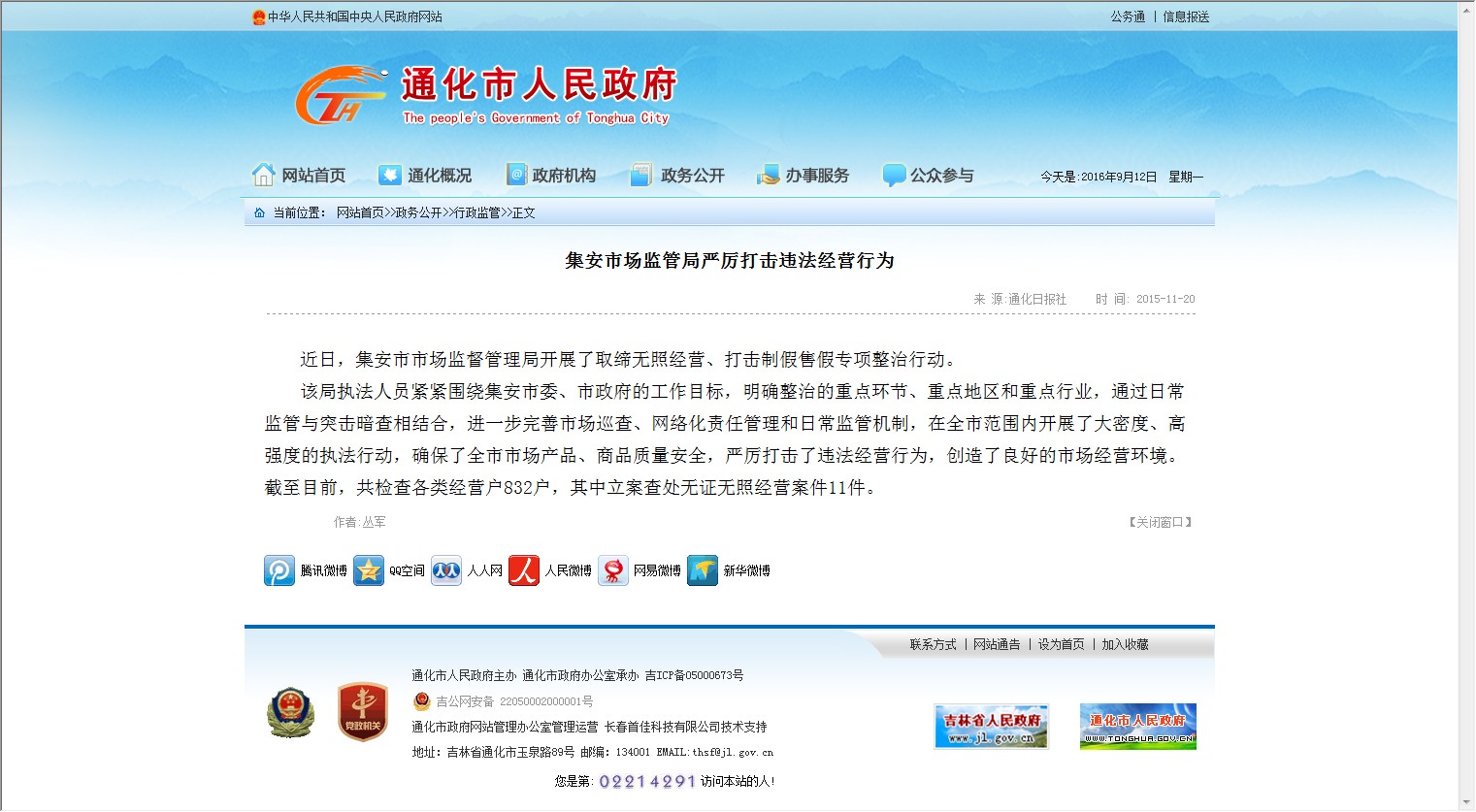Screen dimensions: 1476x812
Task: Click the police badge emblem in footer
Action: [290, 713]
